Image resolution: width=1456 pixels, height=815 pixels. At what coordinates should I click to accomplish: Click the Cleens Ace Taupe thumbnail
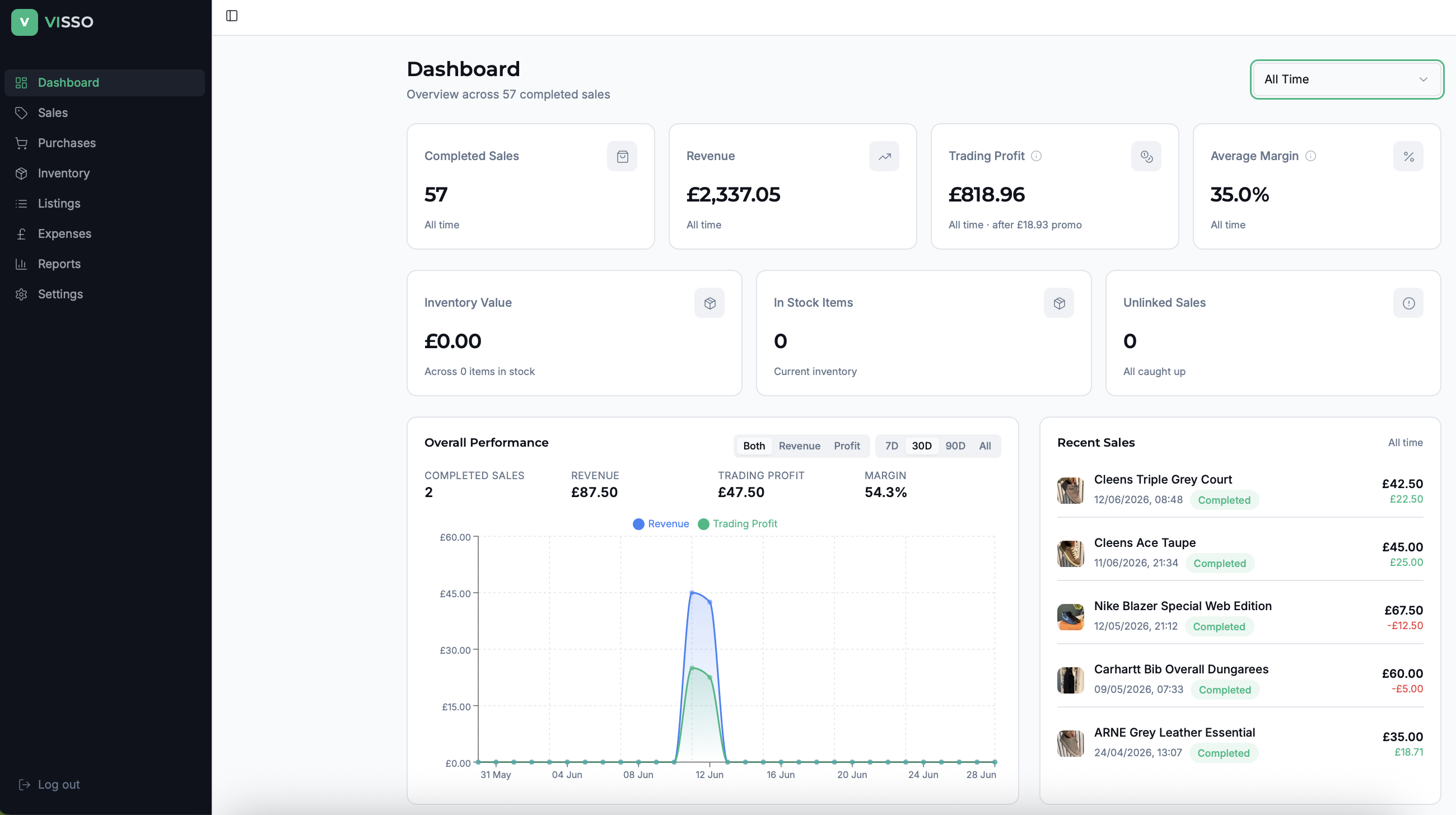pos(1071,553)
